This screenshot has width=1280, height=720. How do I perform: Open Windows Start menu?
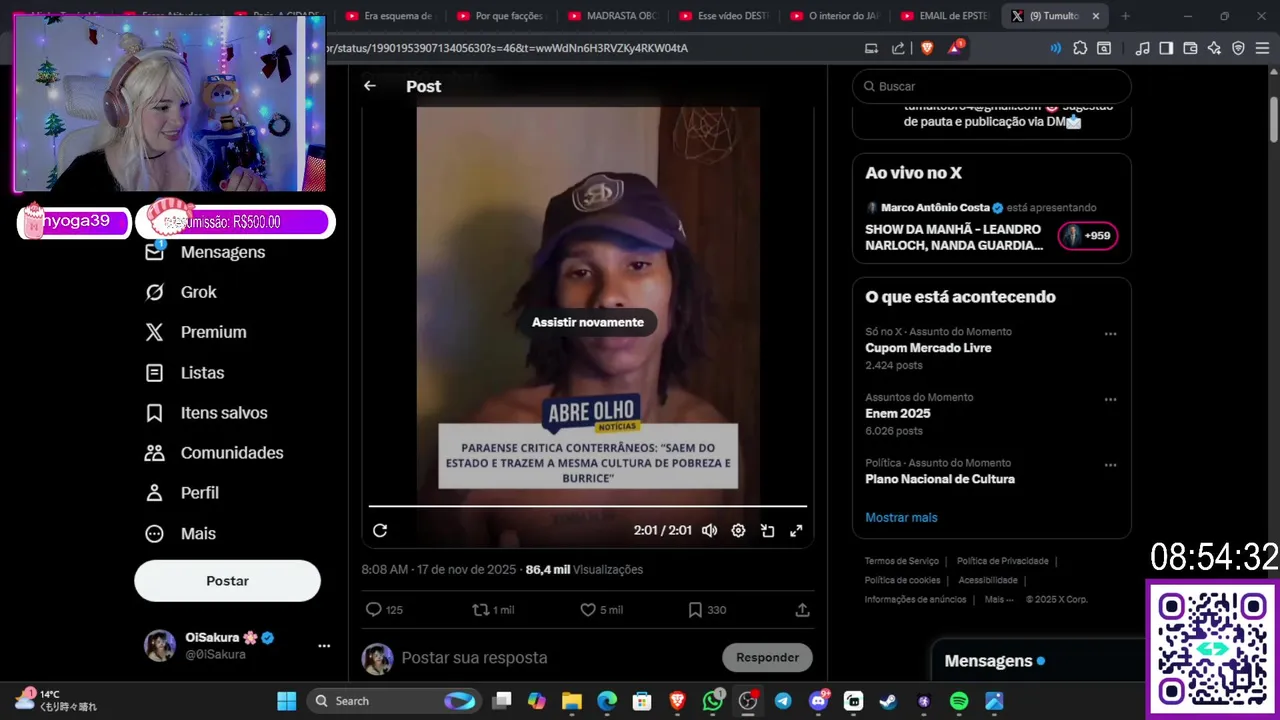tap(286, 701)
